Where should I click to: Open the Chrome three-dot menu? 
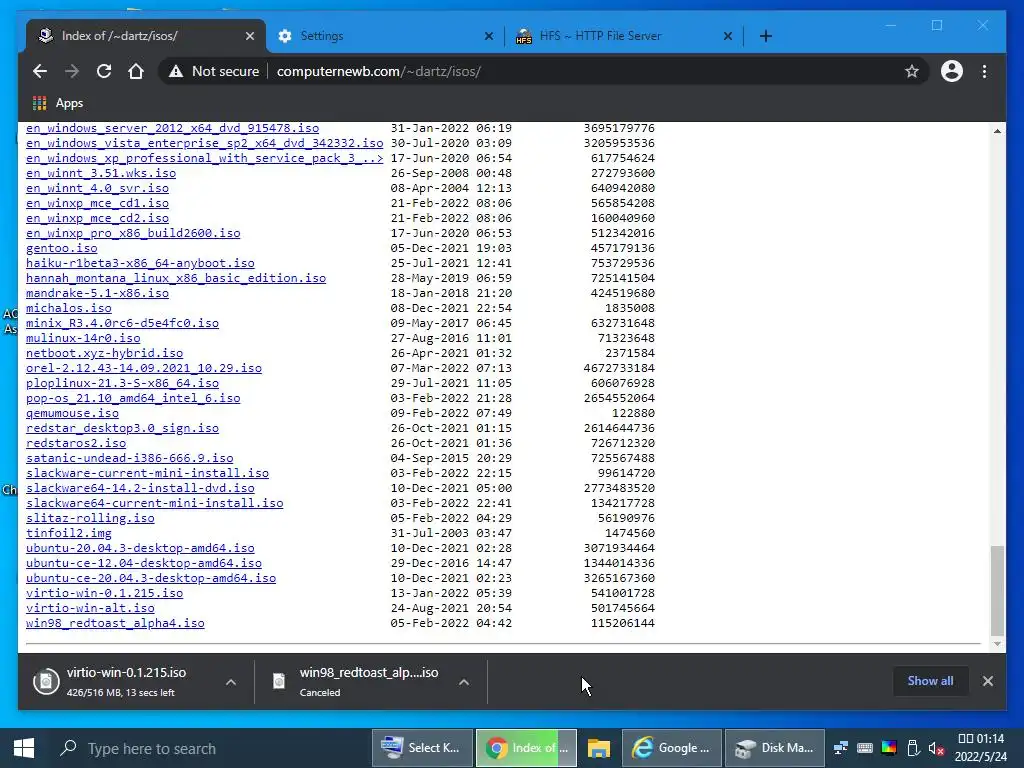[984, 71]
